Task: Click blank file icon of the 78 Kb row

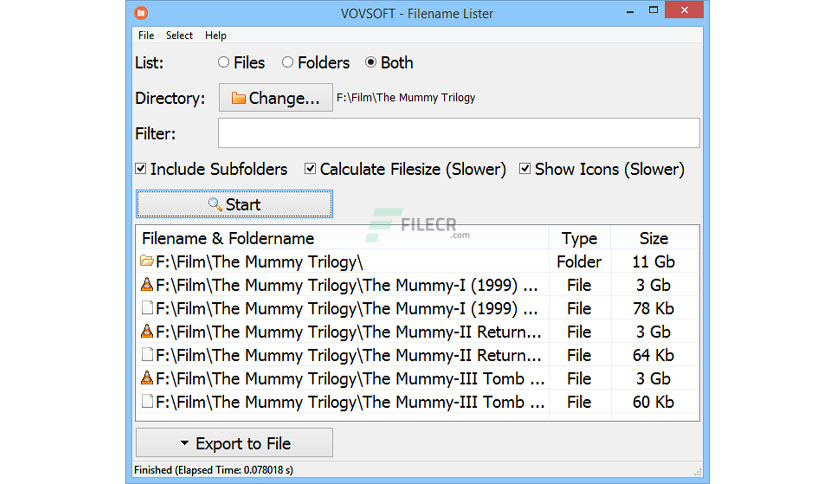Action: click(147, 308)
